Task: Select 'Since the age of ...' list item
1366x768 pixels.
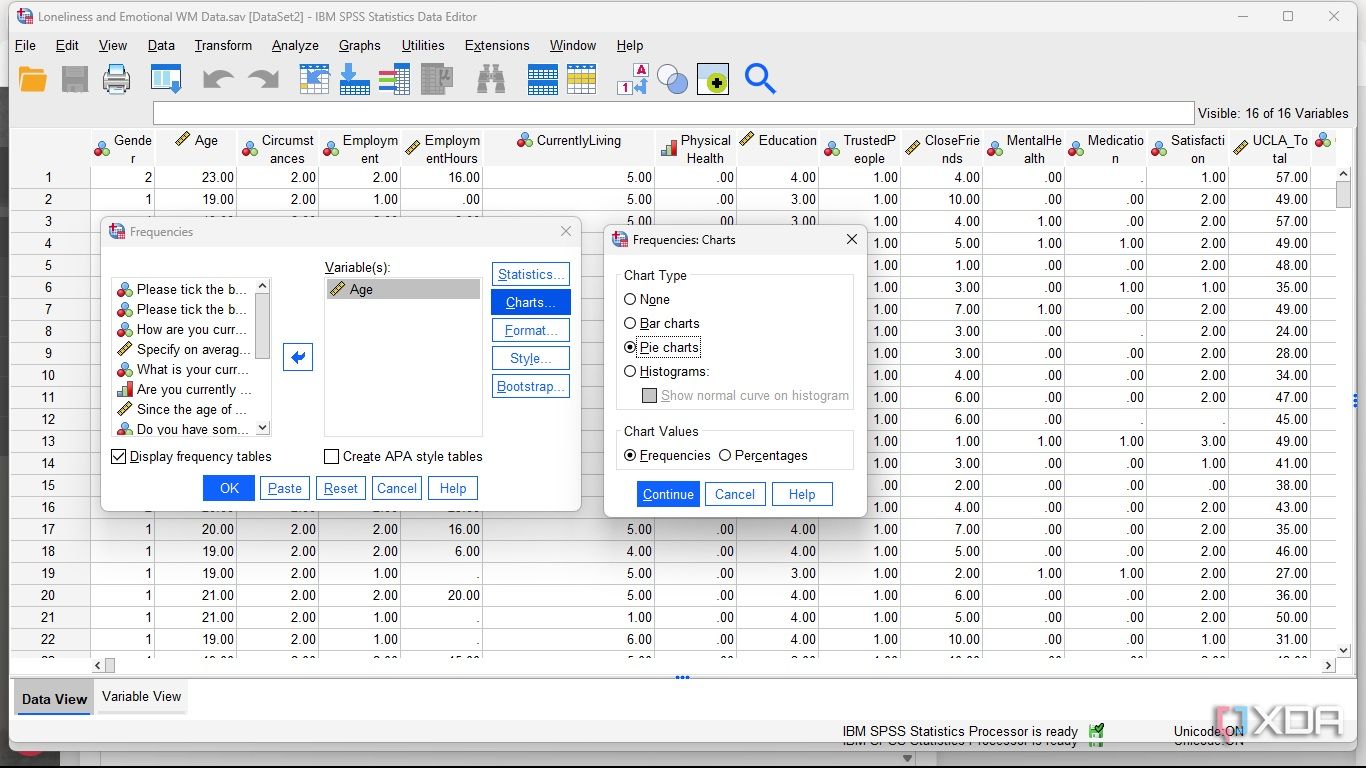Action: click(x=184, y=409)
